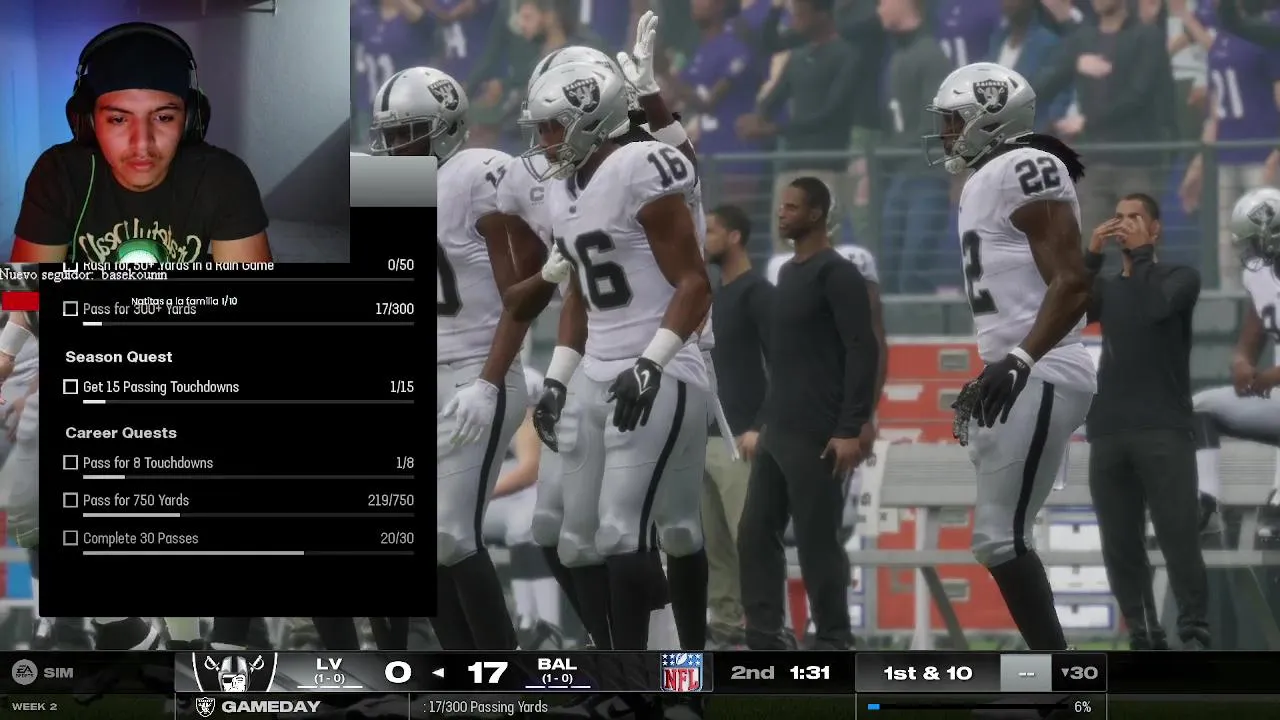Check the Complete 30 Passes box
The width and height of the screenshot is (1280, 720).
70,538
